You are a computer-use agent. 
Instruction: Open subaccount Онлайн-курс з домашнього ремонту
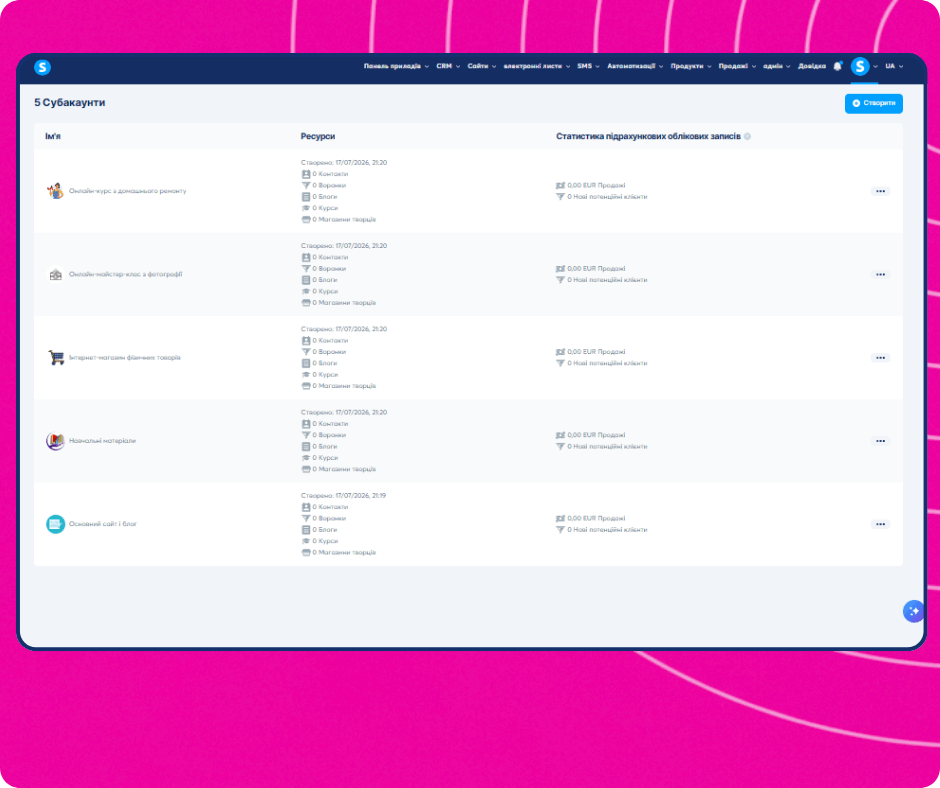128,191
